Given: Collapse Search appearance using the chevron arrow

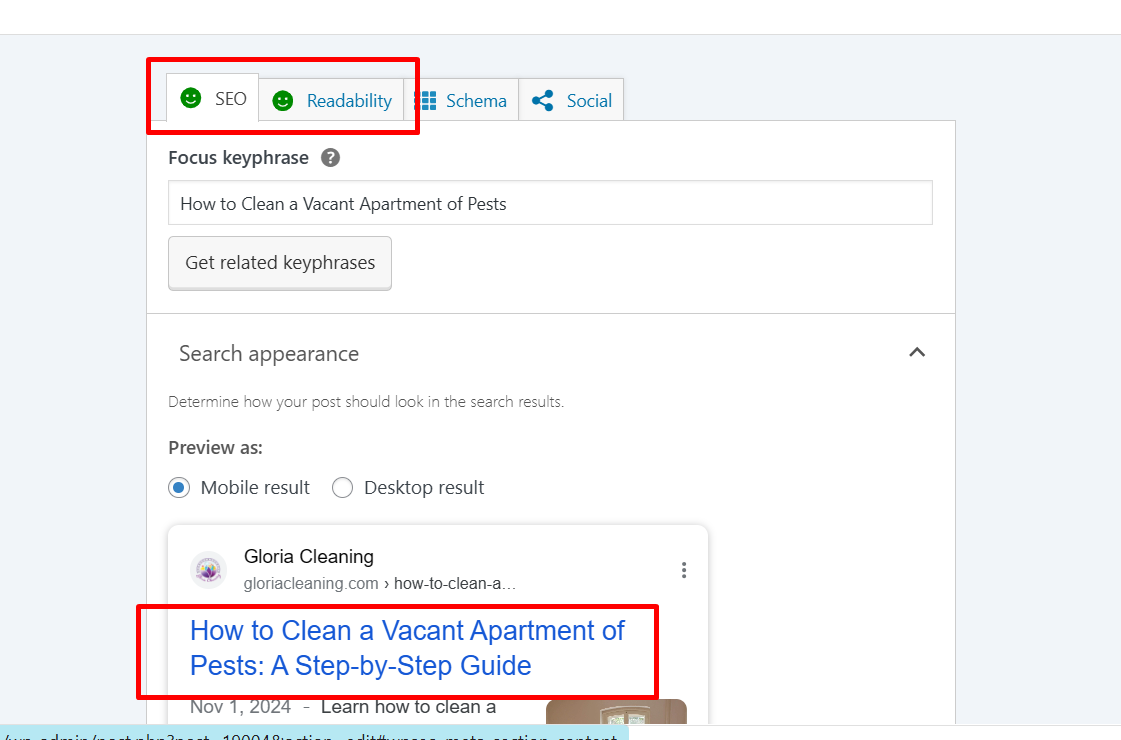Looking at the screenshot, I should click(916, 353).
